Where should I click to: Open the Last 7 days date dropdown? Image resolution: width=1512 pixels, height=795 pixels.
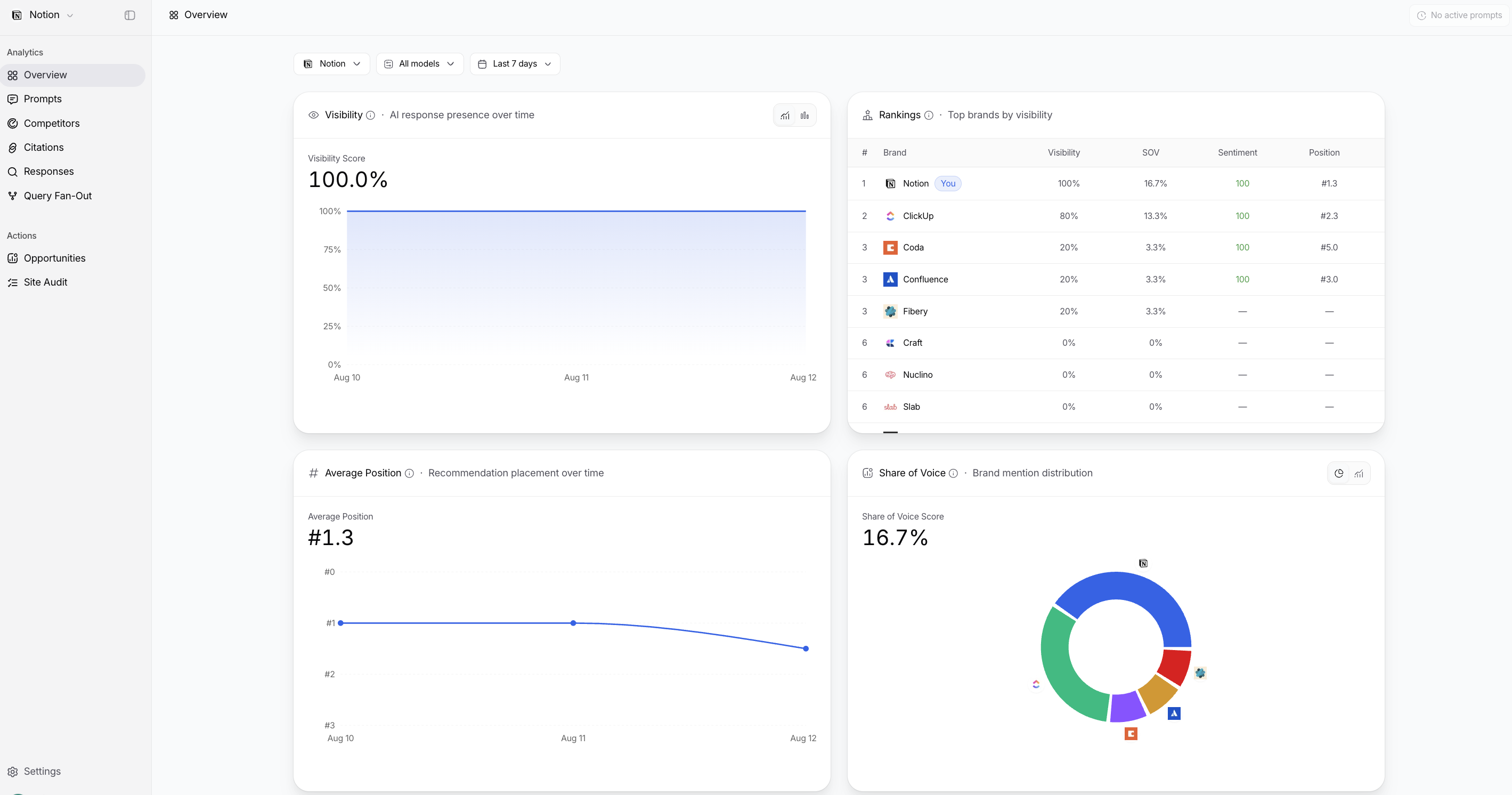pos(515,64)
